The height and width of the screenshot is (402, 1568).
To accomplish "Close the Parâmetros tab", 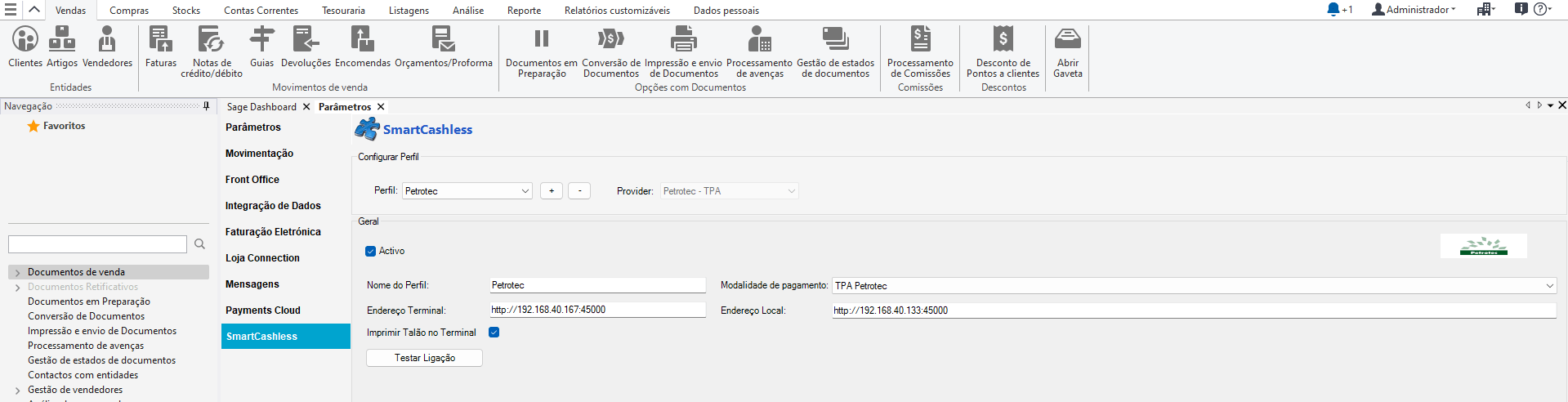I will click(381, 107).
